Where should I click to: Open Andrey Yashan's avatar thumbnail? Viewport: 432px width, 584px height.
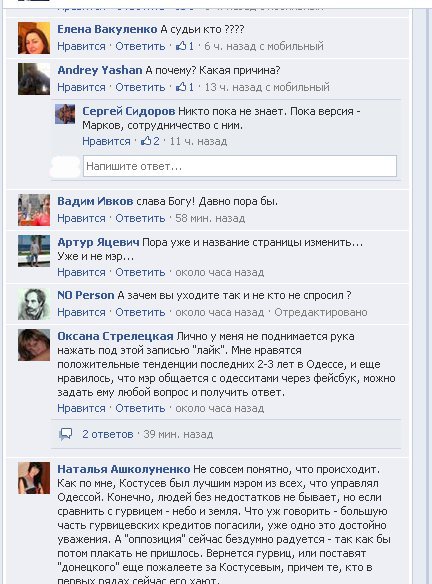pyautogui.click(x=34, y=79)
